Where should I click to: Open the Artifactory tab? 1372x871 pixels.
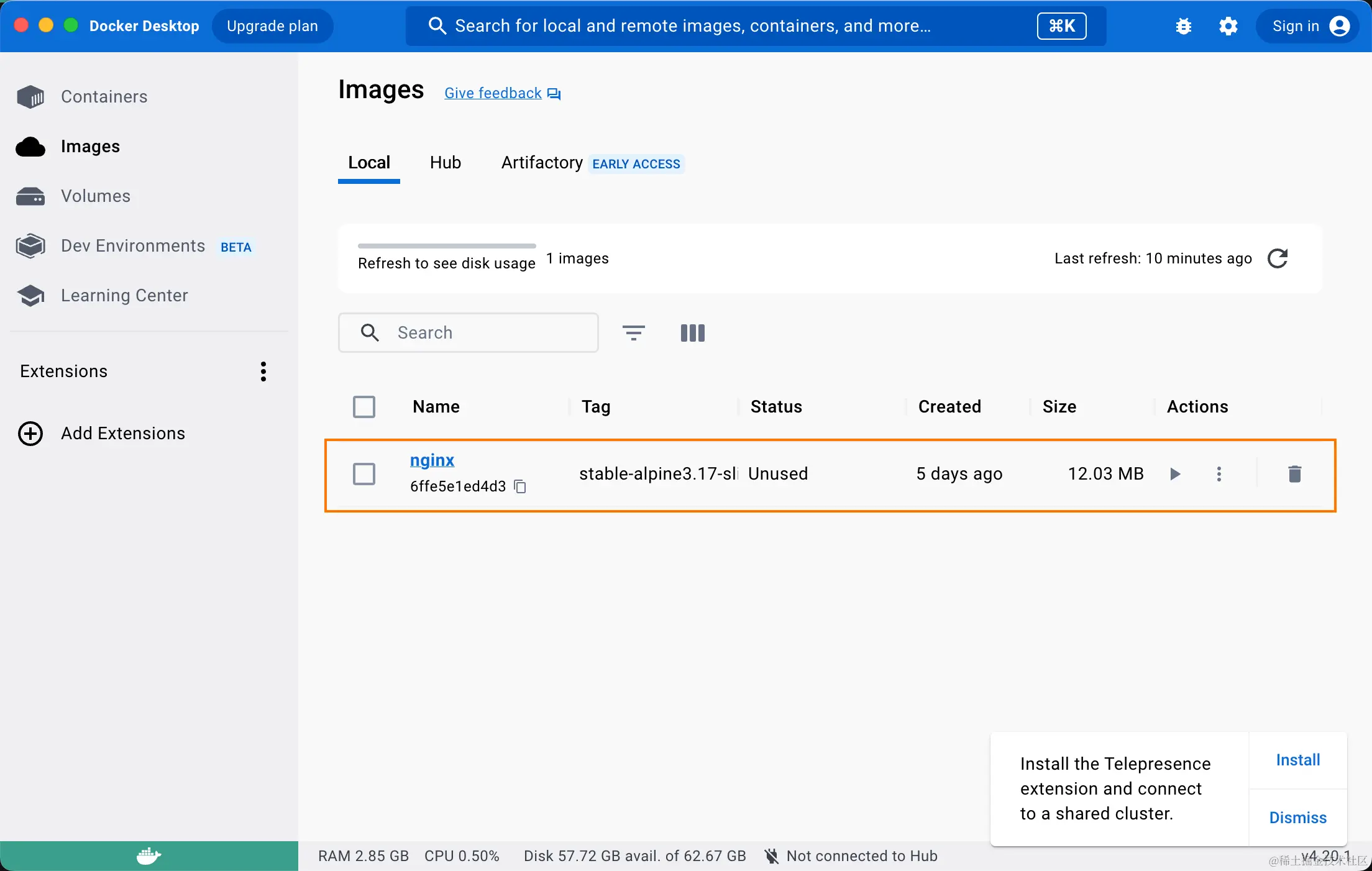coord(542,163)
